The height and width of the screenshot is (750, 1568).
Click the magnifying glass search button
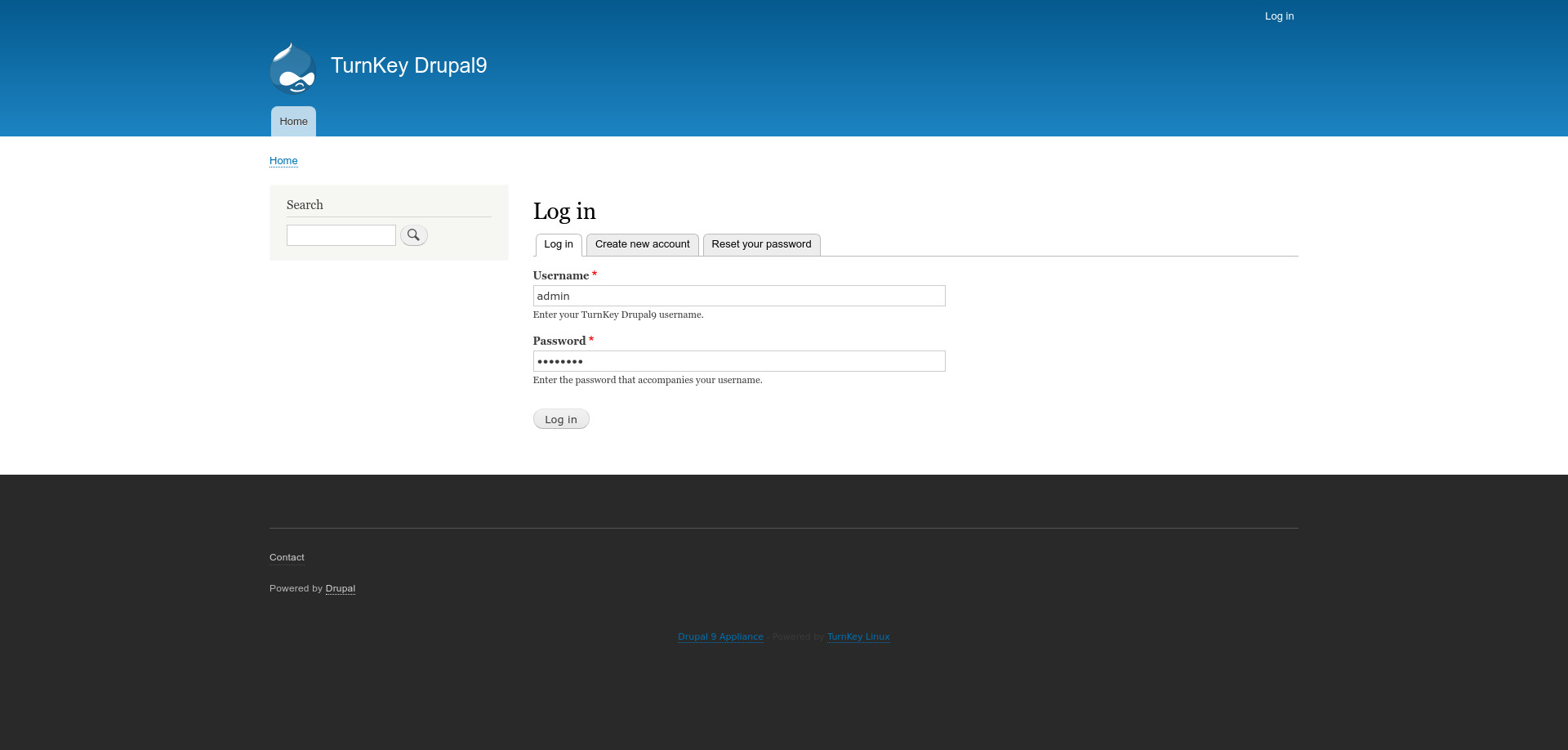413,235
